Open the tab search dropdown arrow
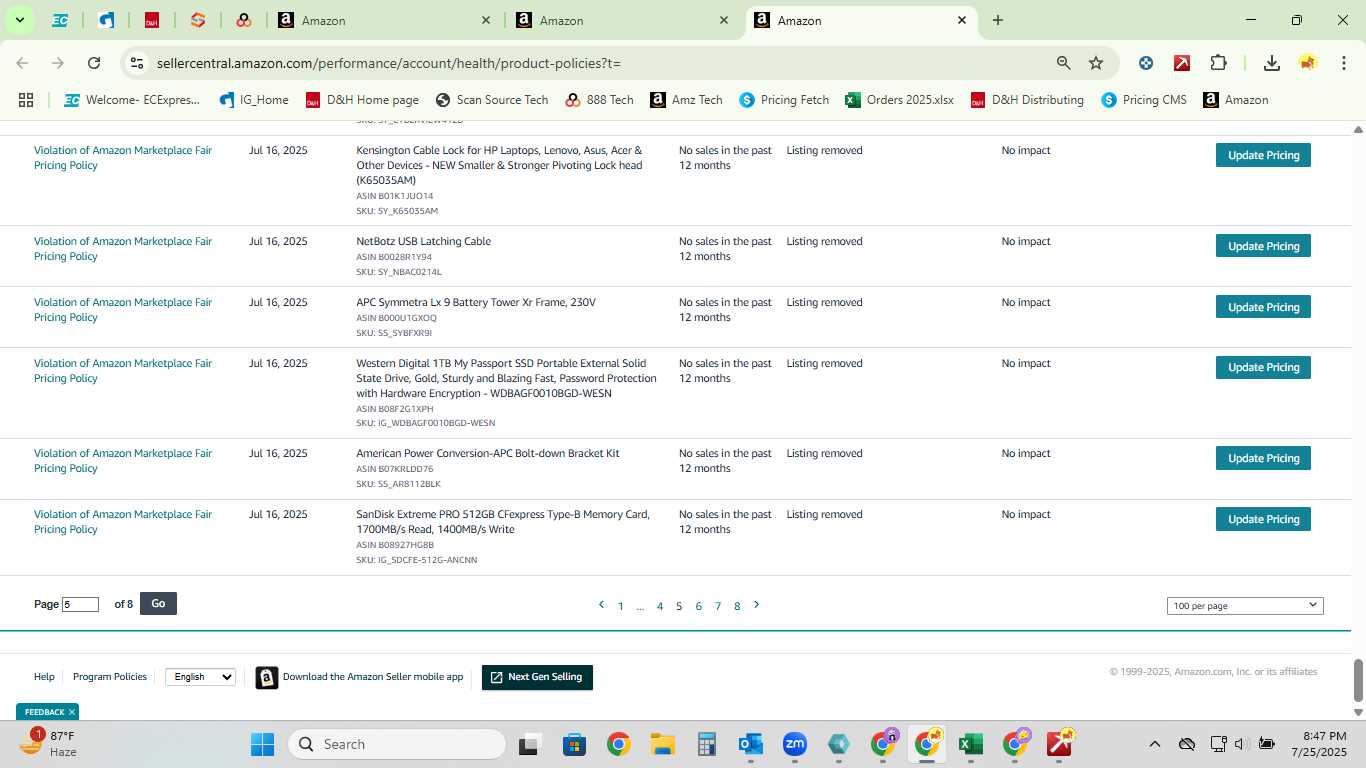The height and width of the screenshot is (768, 1366). coord(19,20)
